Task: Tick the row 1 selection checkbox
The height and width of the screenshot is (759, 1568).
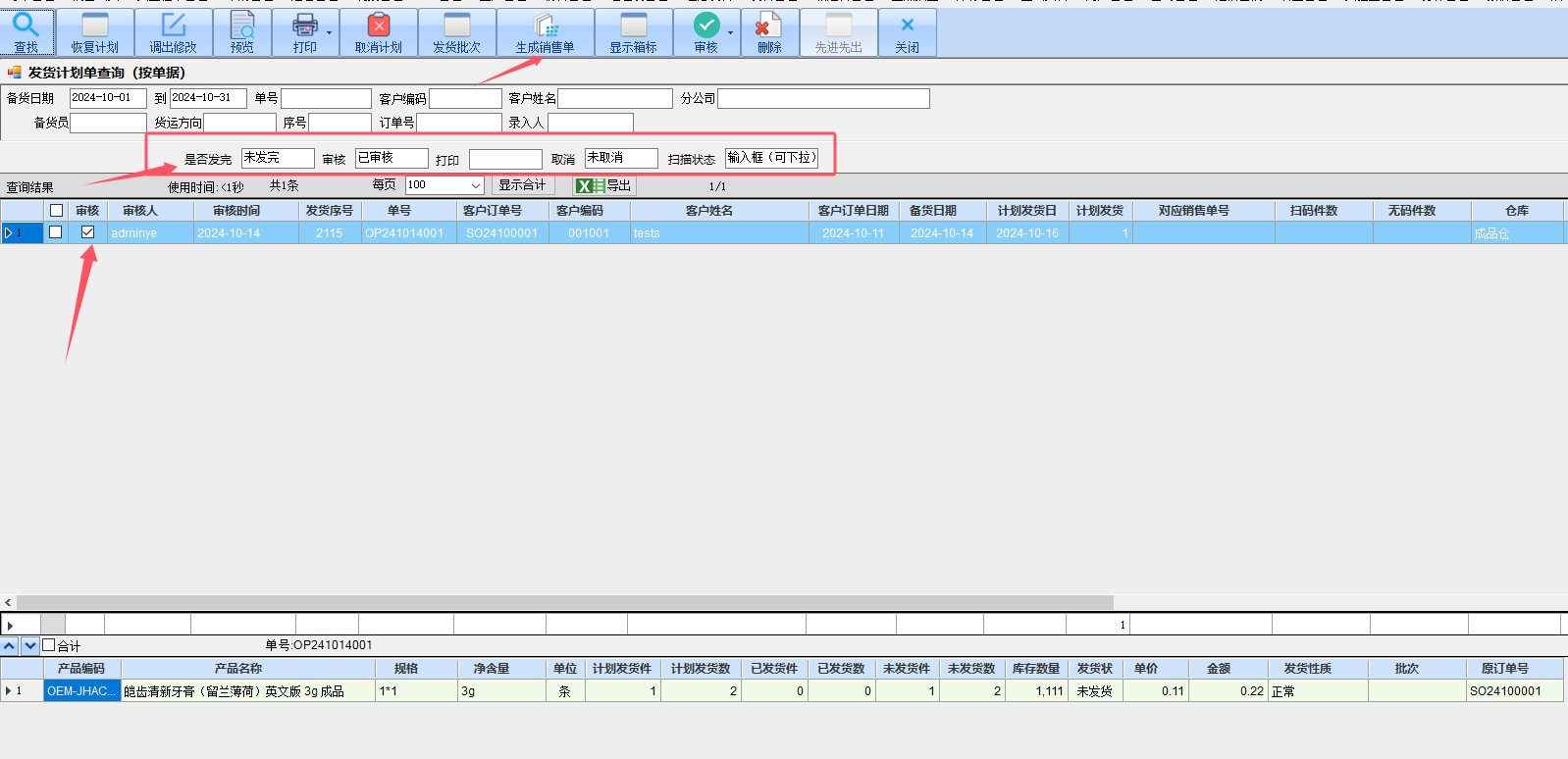Action: (x=56, y=232)
